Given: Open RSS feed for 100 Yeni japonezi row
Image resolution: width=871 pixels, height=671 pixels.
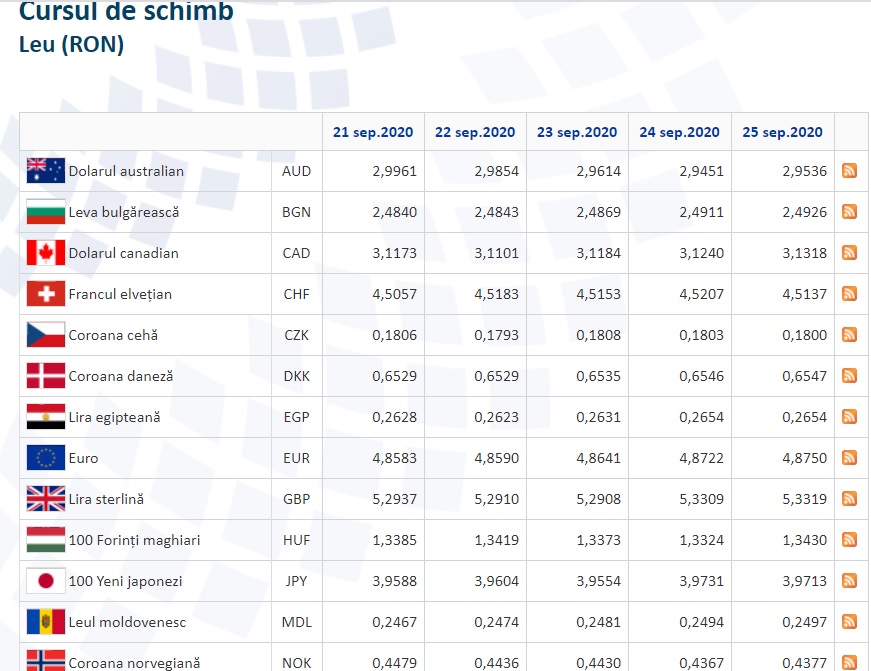Looking at the screenshot, I should 849,581.
